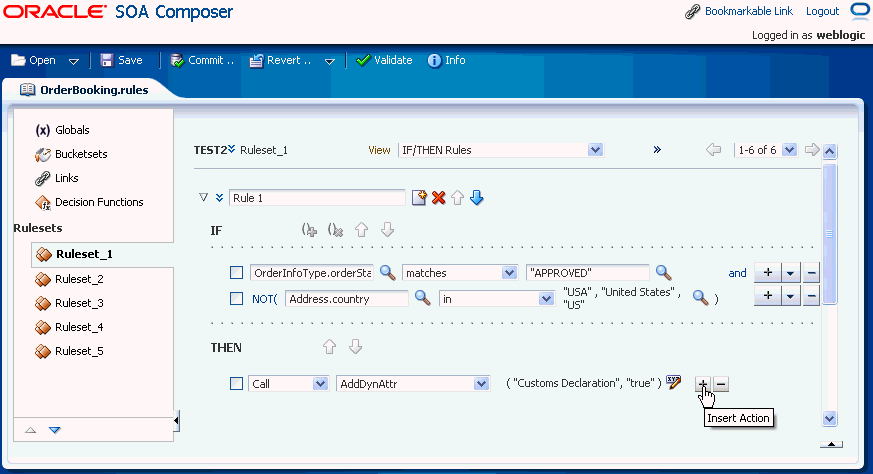Go to the previous rules page arrow

713,149
